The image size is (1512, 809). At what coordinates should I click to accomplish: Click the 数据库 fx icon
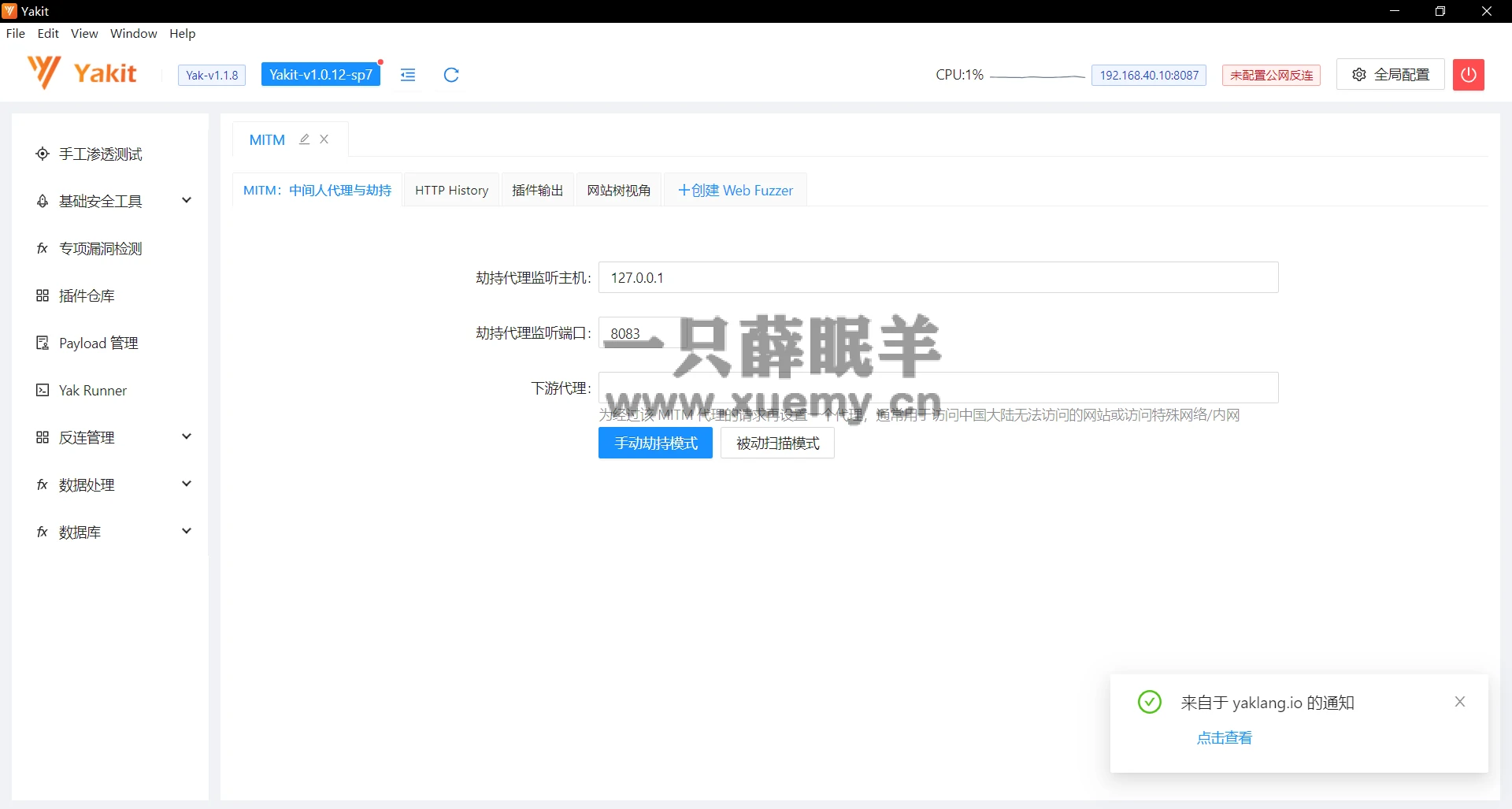click(43, 532)
